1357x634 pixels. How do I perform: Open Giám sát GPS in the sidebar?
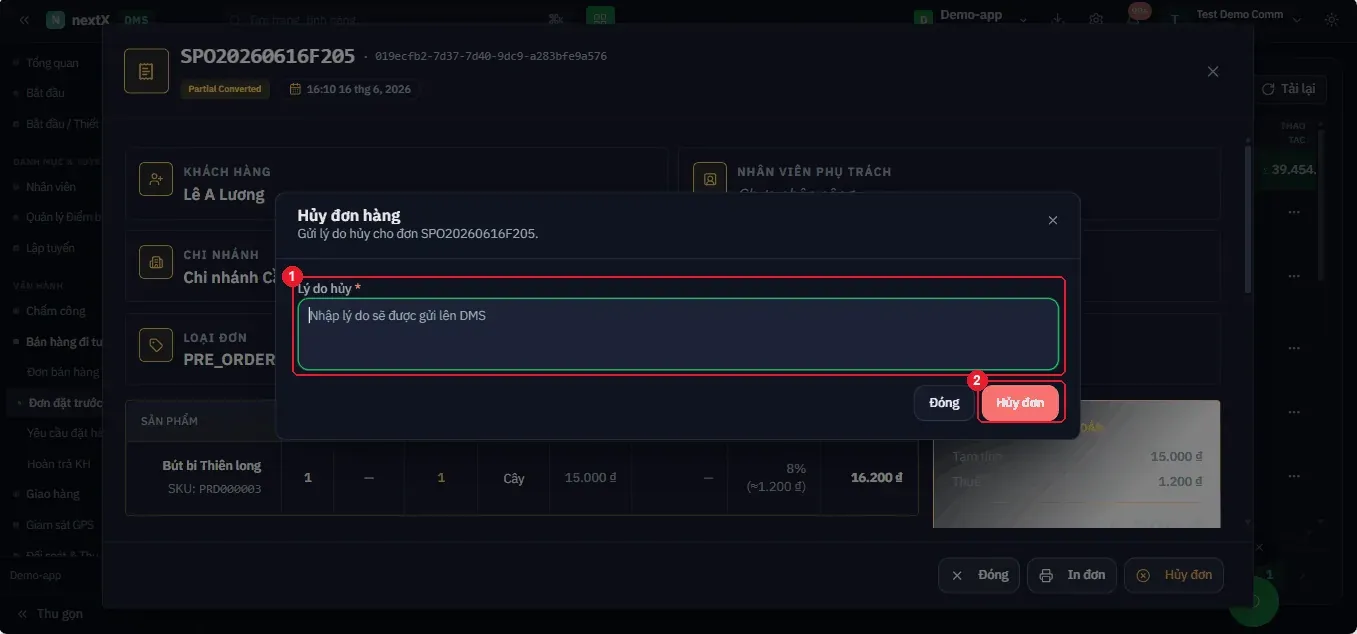[x=60, y=524]
